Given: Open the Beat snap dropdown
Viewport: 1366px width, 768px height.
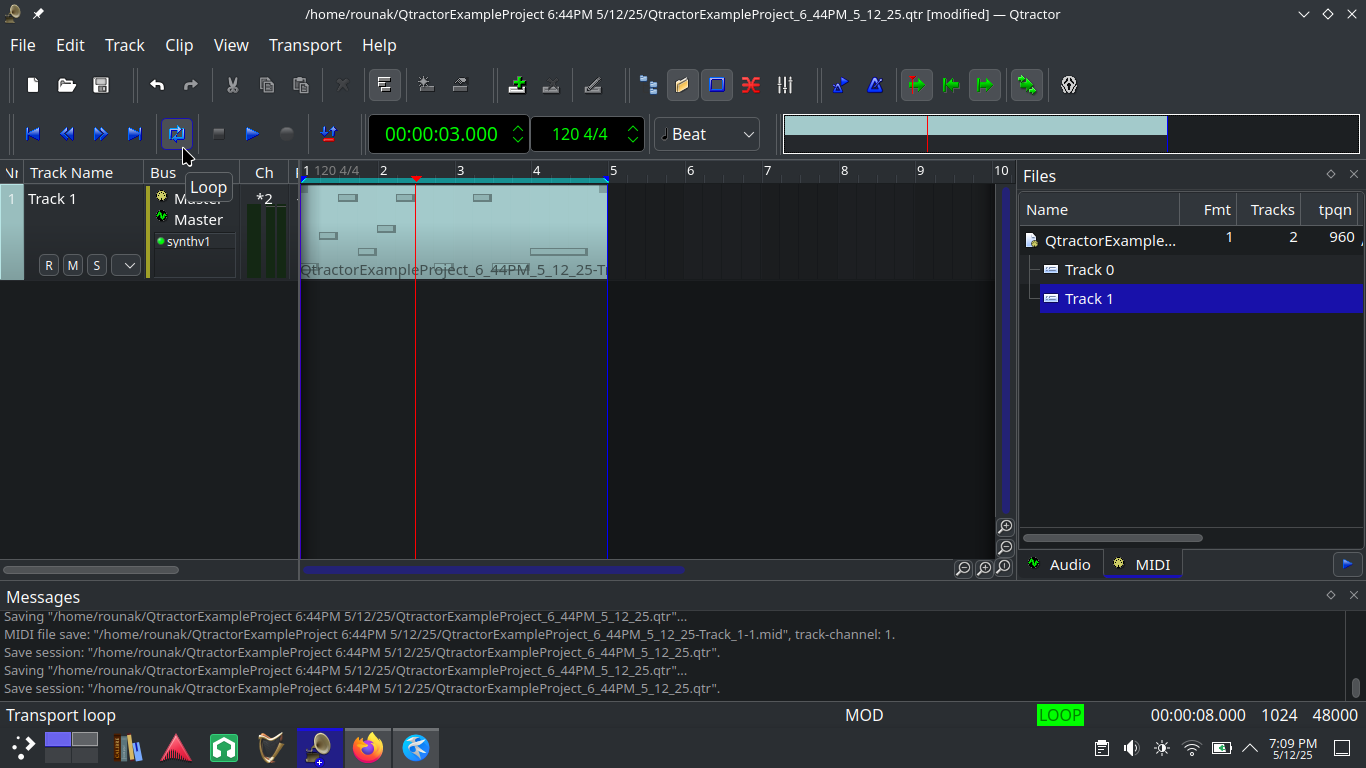Looking at the screenshot, I should [x=707, y=134].
